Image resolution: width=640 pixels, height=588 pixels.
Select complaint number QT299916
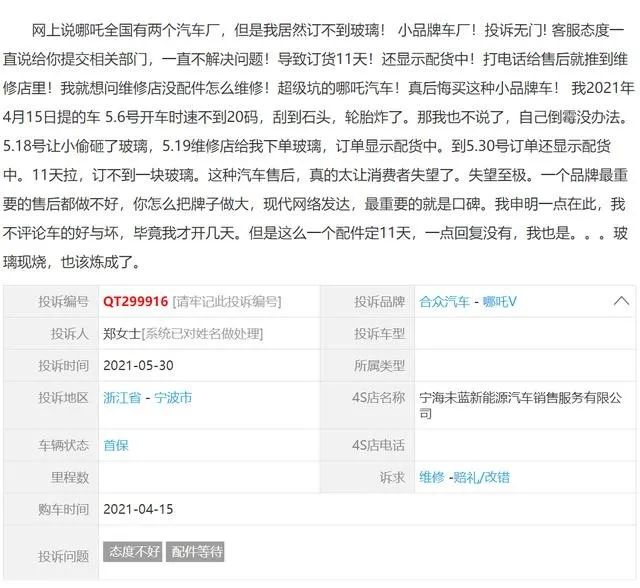(136, 302)
